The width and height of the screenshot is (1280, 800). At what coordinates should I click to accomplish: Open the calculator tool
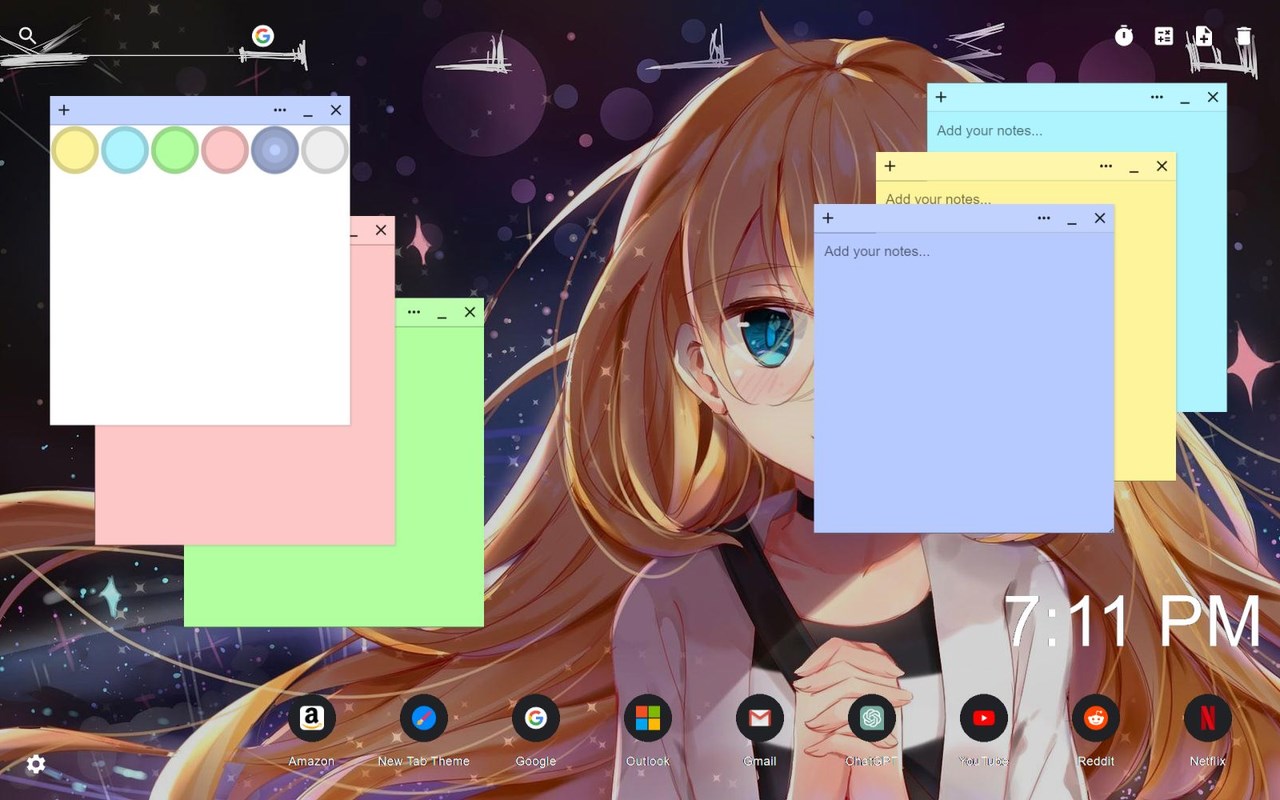pyautogui.click(x=1164, y=36)
